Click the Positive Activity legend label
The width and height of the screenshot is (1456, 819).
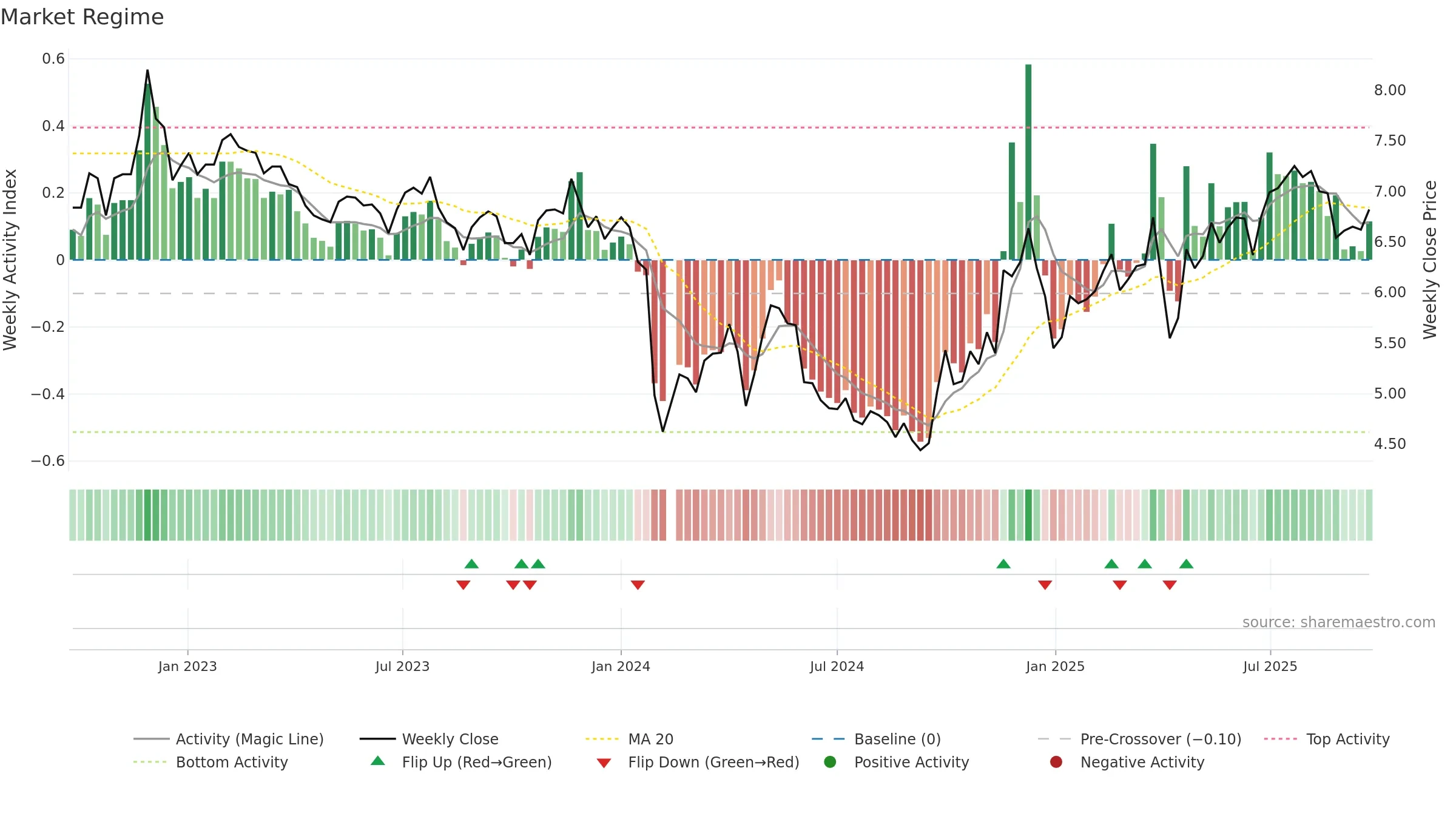[911, 762]
